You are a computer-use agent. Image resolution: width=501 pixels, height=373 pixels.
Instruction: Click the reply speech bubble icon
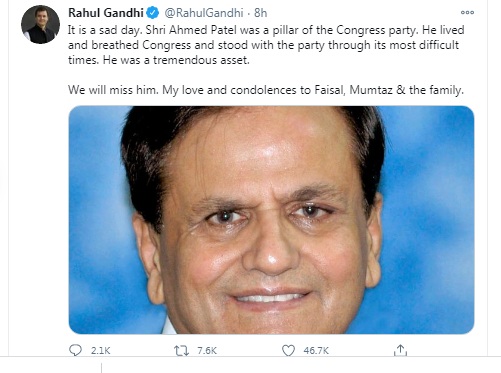point(75,350)
